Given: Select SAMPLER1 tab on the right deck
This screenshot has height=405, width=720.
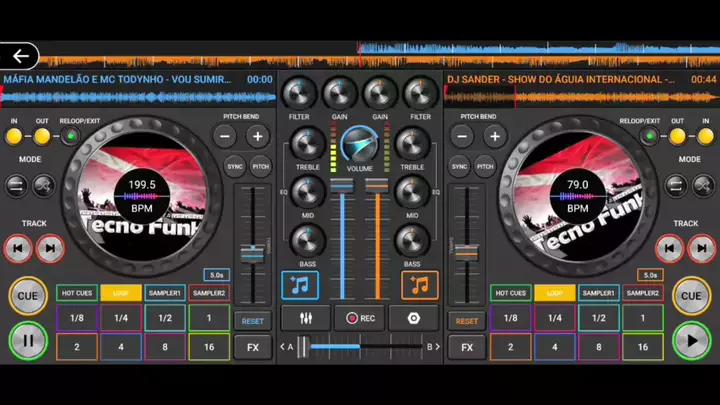Looking at the screenshot, I should click(x=599, y=293).
